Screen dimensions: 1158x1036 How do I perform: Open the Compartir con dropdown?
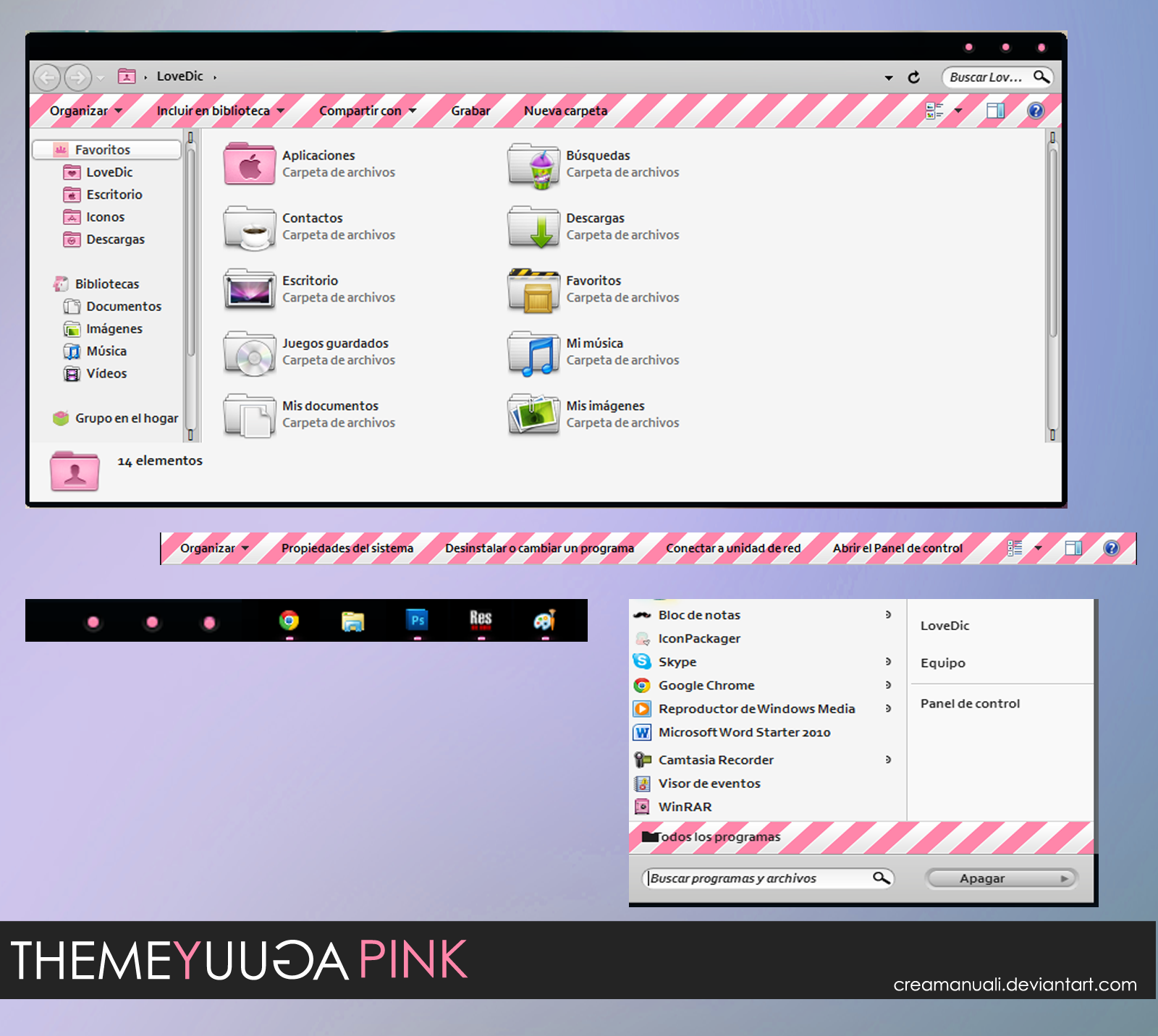(x=367, y=111)
